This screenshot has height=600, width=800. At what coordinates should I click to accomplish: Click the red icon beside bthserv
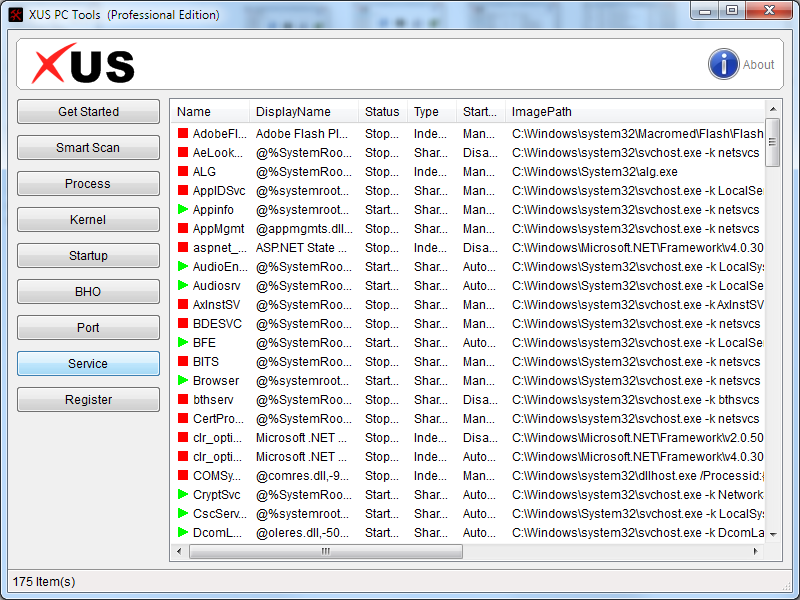point(183,400)
